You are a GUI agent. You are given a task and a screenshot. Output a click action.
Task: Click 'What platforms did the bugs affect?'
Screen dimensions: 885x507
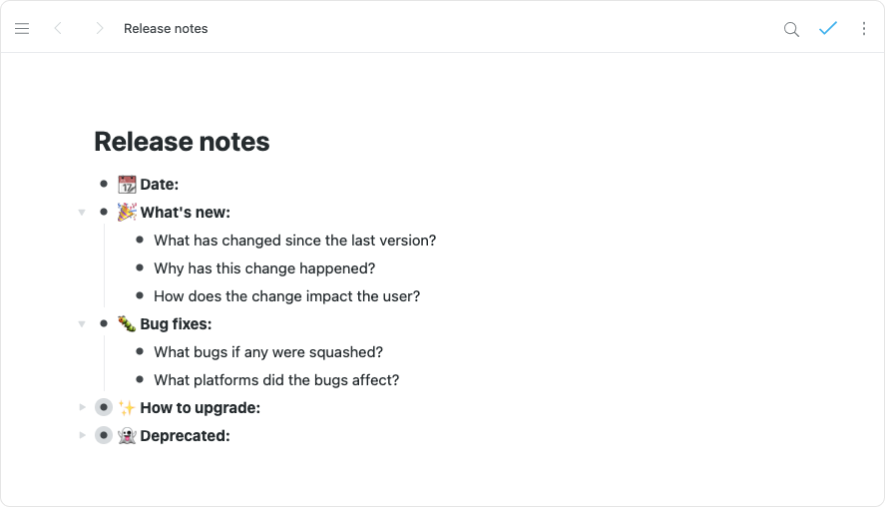coord(276,380)
